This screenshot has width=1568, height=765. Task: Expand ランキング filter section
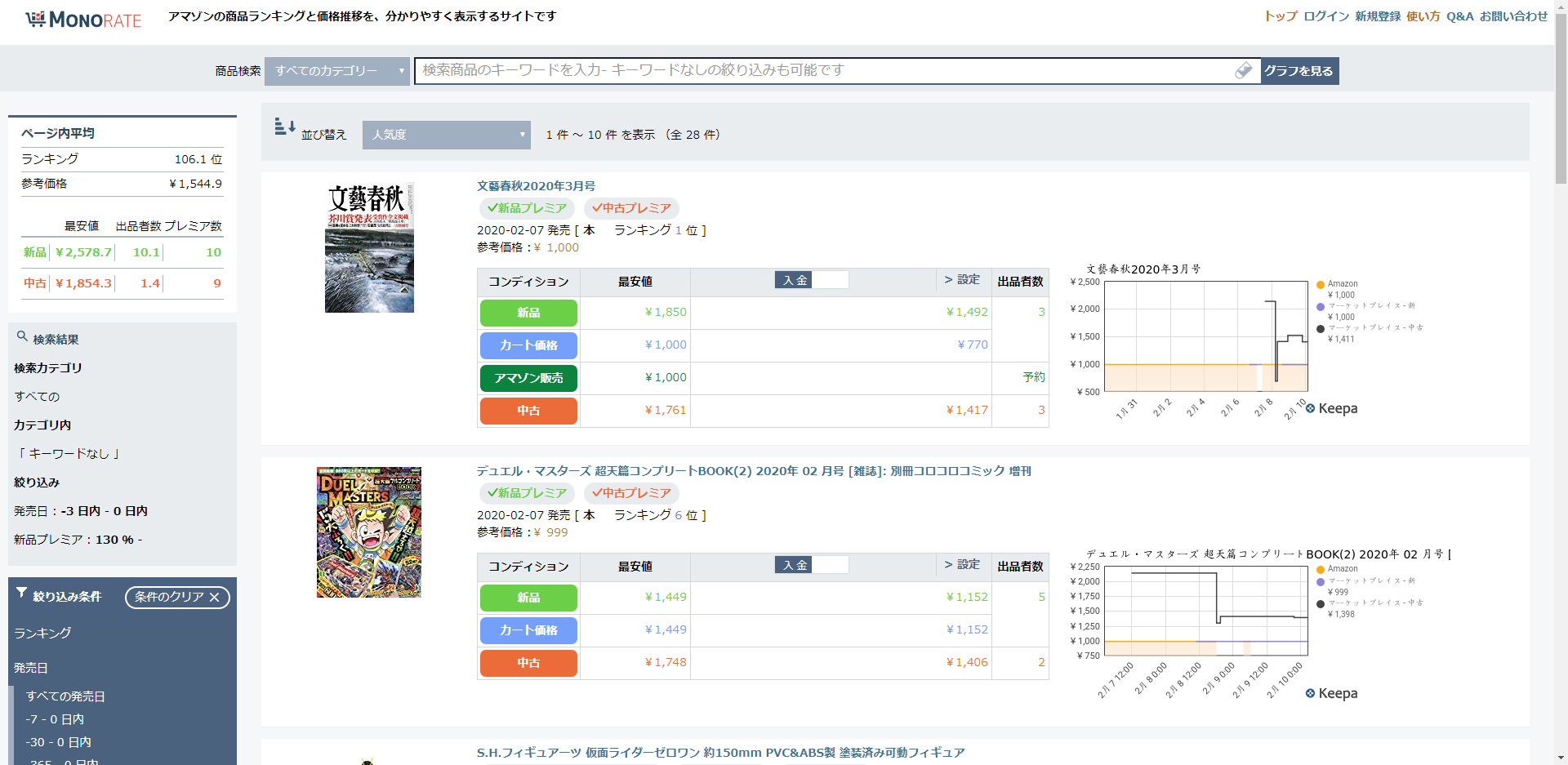point(42,633)
